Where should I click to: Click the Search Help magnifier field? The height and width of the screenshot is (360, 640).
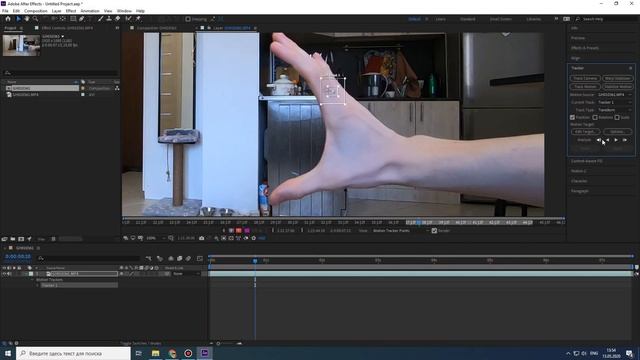tap(604, 19)
